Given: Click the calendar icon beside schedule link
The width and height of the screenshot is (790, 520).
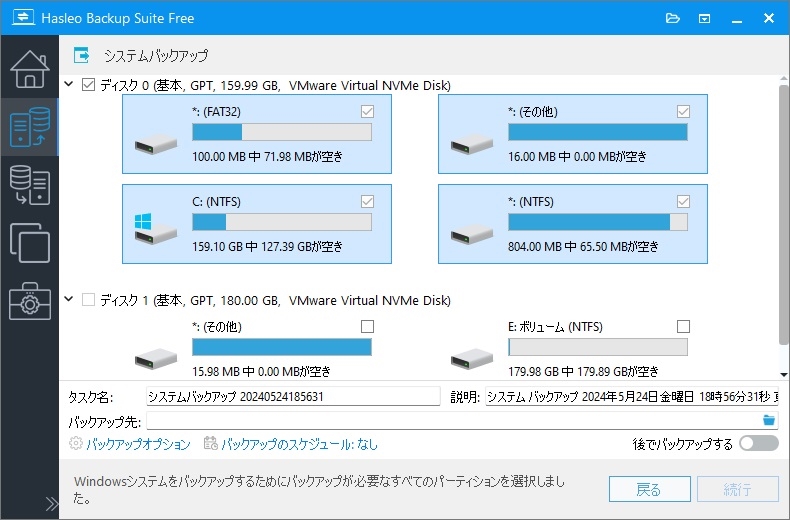Looking at the screenshot, I should click(x=211, y=443).
